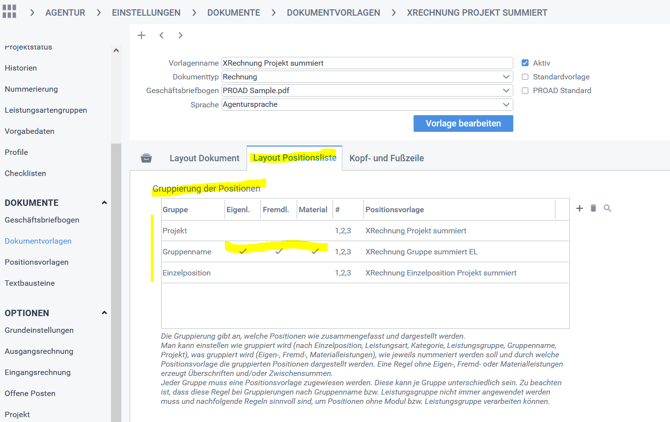This screenshot has height=422, width=670.
Task: Add a grouping row with plus icon
Action: pos(579,209)
